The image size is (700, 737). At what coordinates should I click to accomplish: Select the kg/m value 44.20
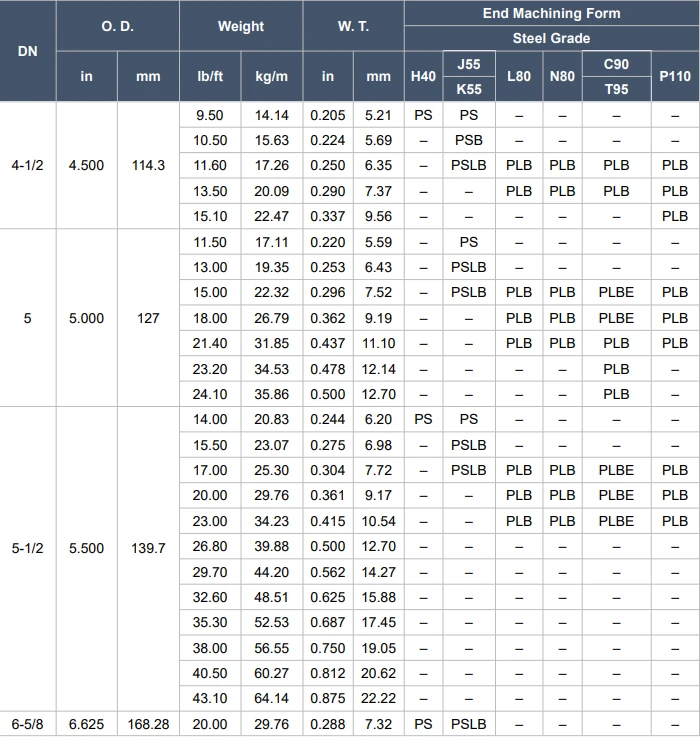click(272, 572)
